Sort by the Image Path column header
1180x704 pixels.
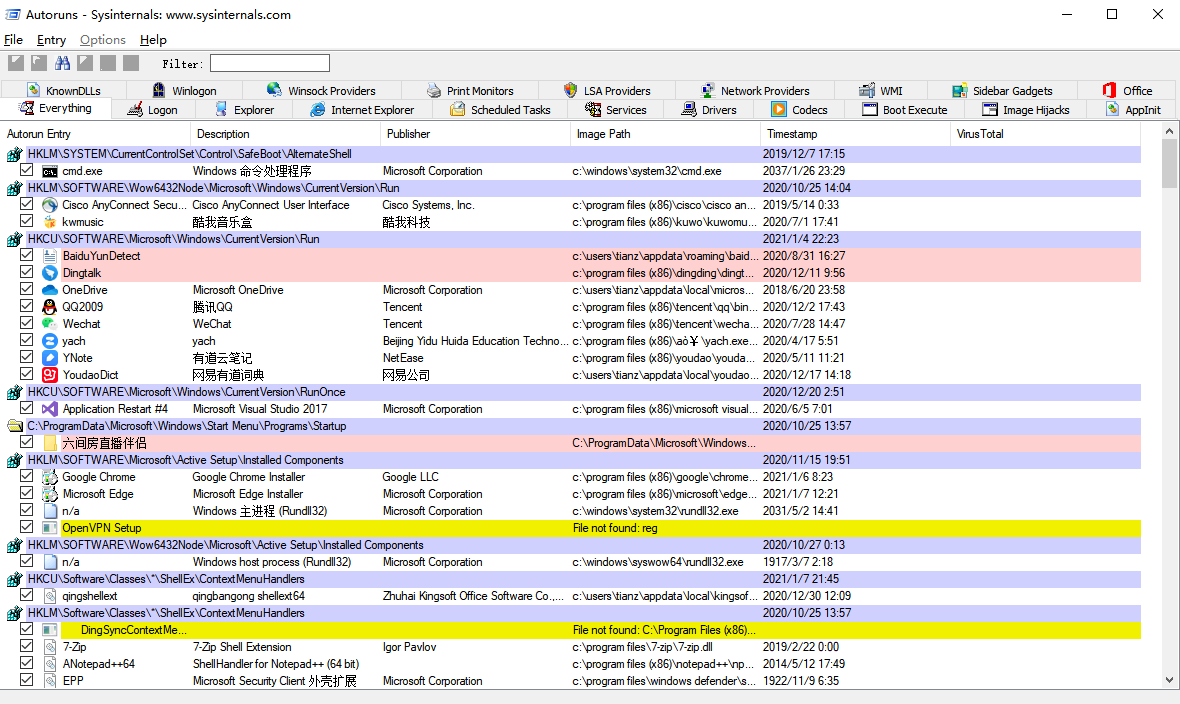pyautogui.click(x=666, y=134)
